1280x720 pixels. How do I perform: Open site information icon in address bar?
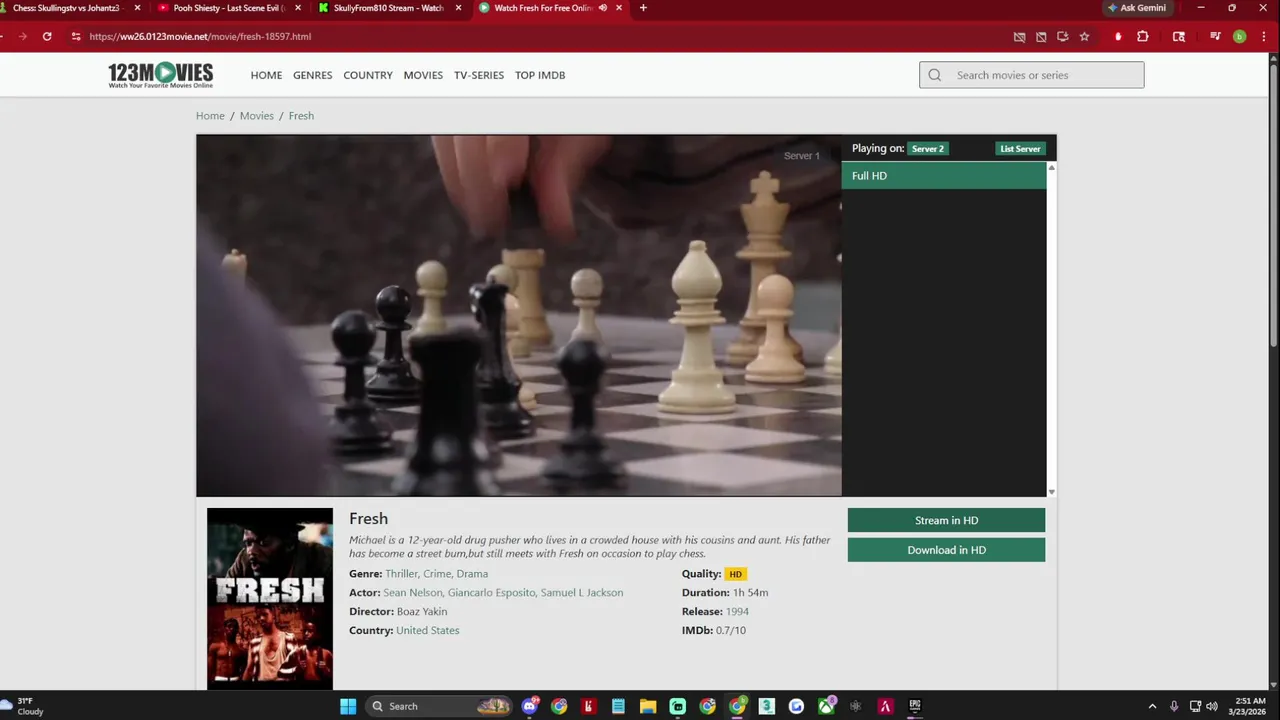coord(76,36)
